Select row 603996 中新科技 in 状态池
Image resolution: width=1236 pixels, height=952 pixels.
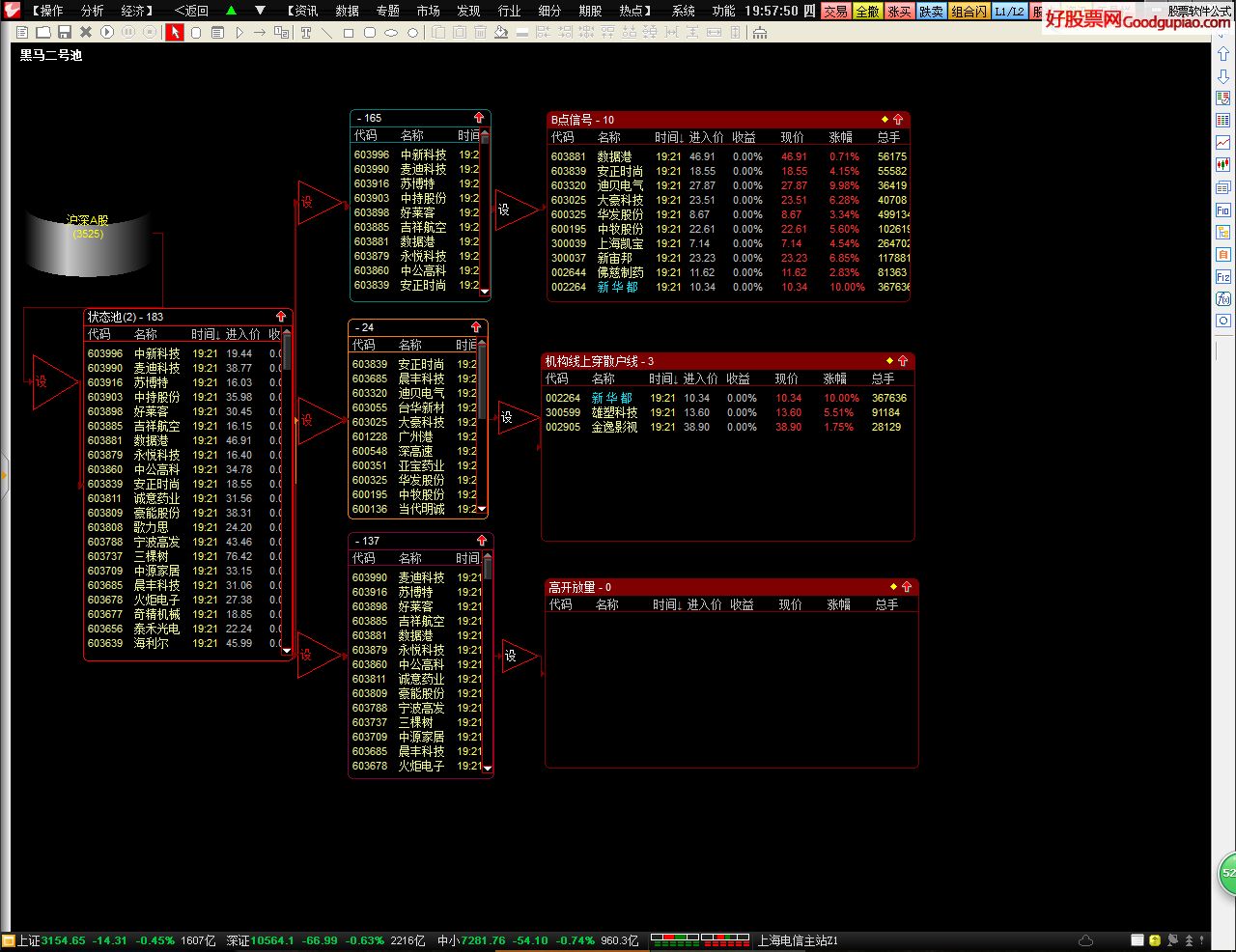pyautogui.click(x=183, y=353)
